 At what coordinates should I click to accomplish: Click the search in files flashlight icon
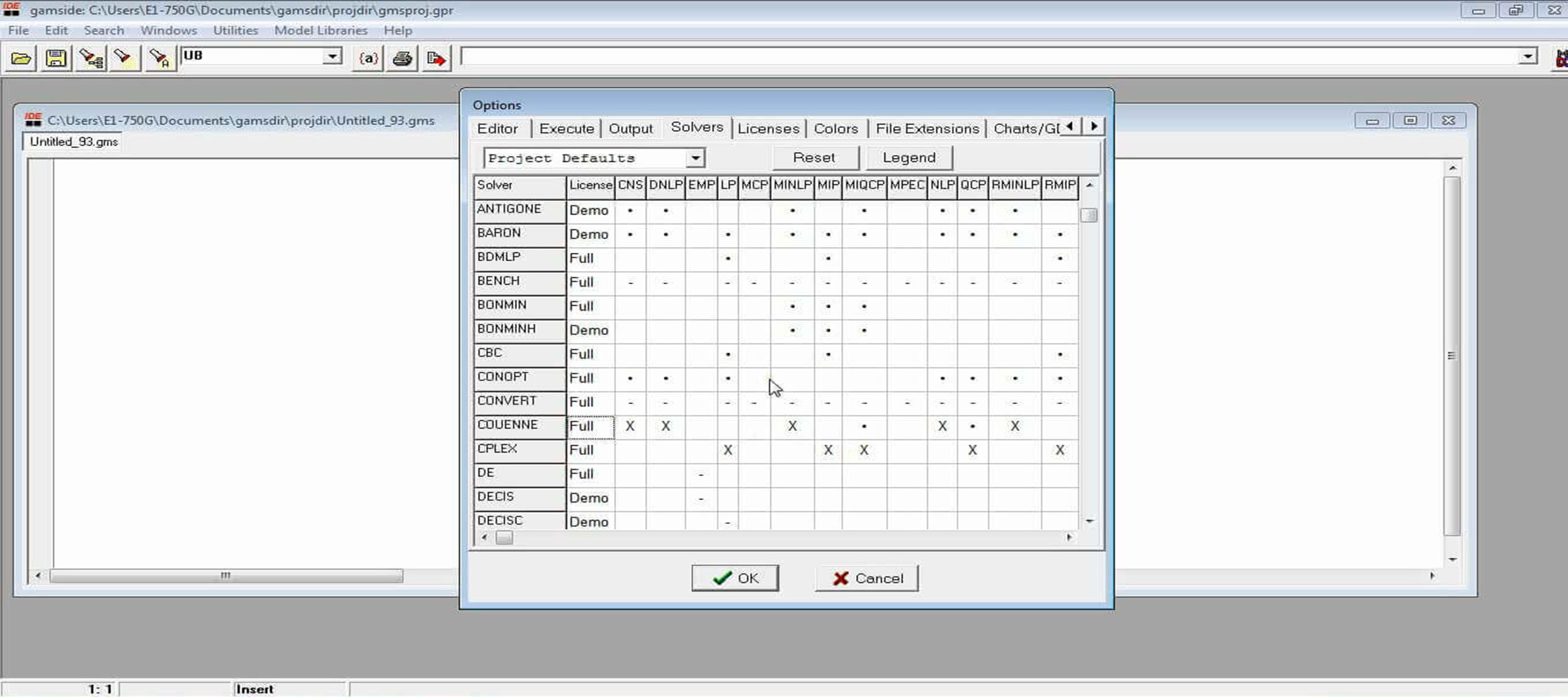point(92,58)
